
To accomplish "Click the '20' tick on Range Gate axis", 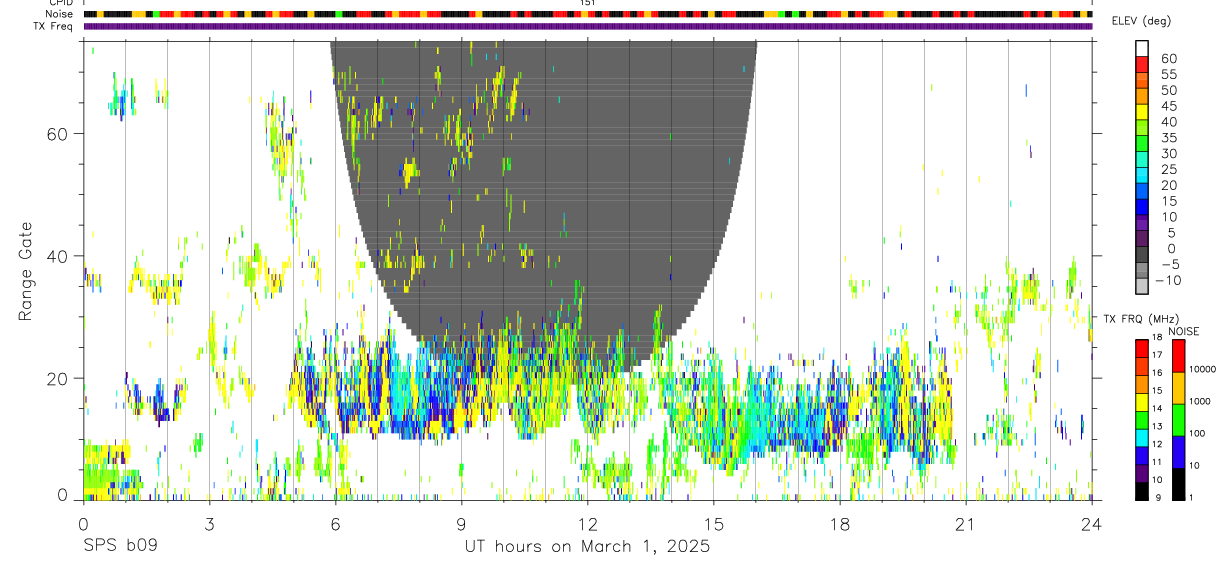I will [x=56, y=379].
